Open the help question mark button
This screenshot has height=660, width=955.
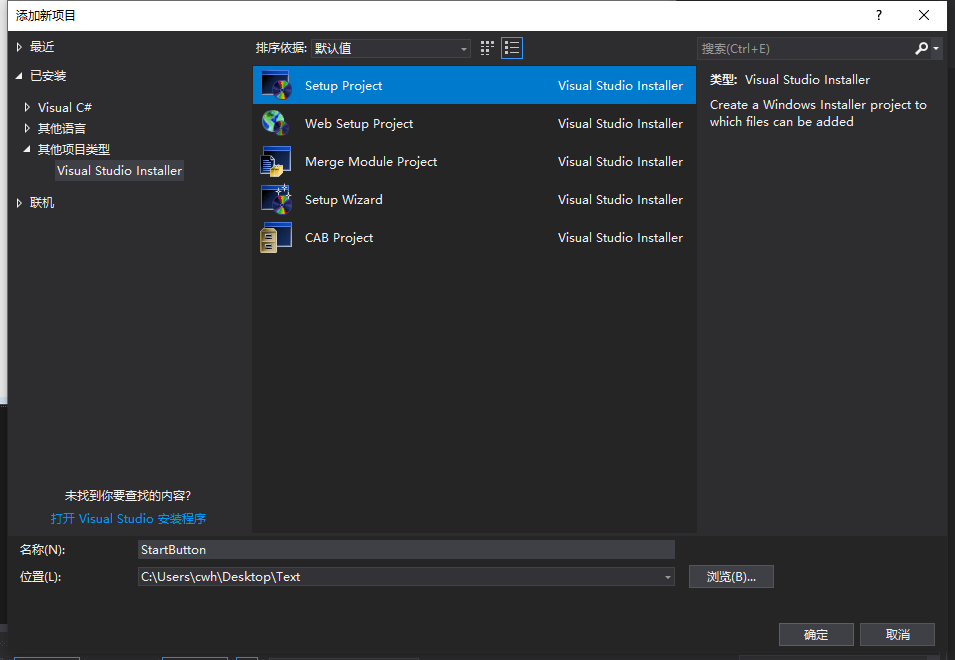[878, 15]
